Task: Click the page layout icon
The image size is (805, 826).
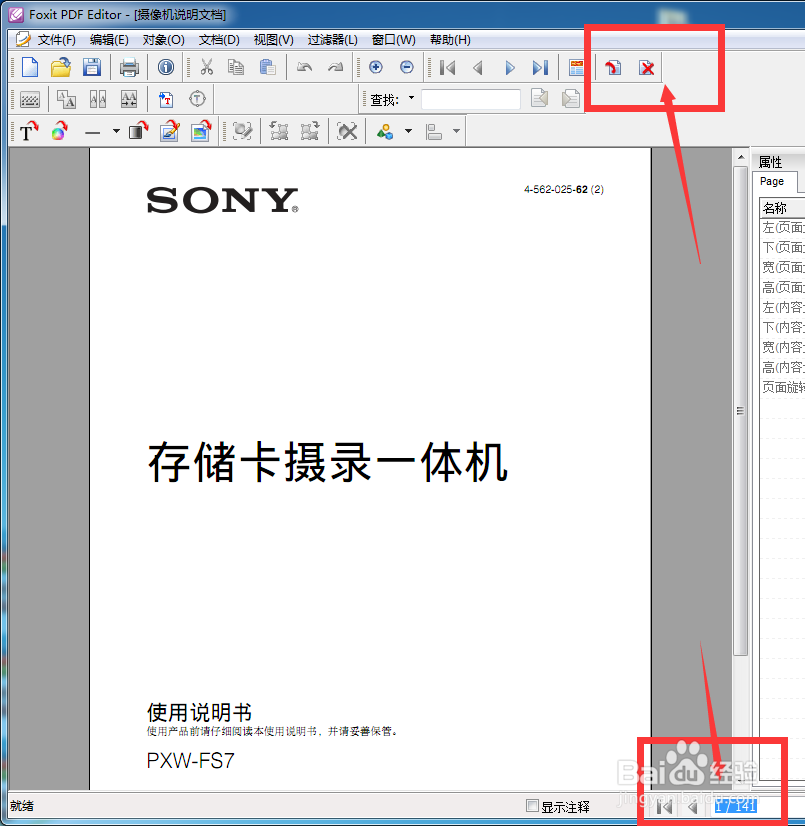Action: (x=576, y=67)
